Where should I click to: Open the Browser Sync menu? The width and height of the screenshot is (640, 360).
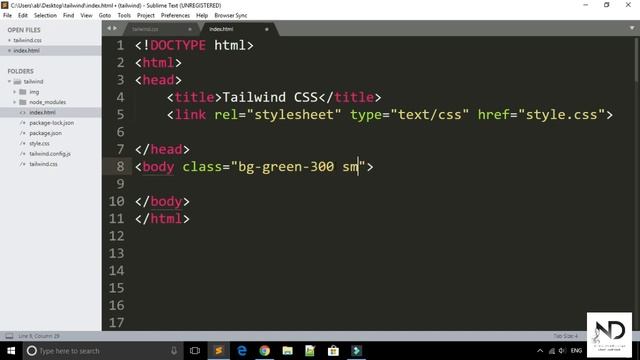(231, 15)
